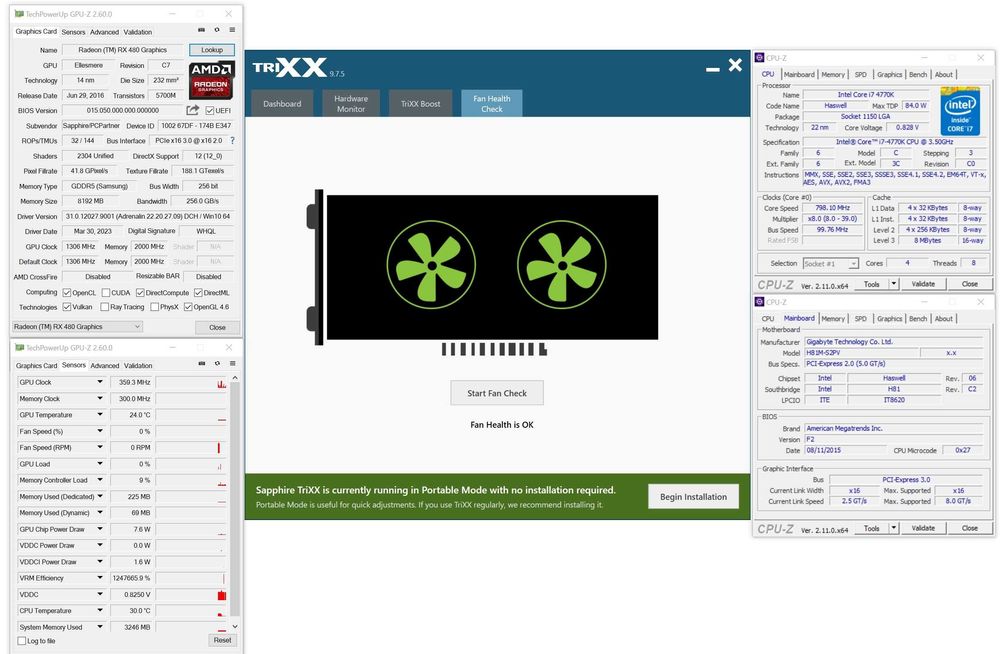Click the refresh icon in top GPU-Z window
The height and width of the screenshot is (654, 1000).
(x=217, y=30)
